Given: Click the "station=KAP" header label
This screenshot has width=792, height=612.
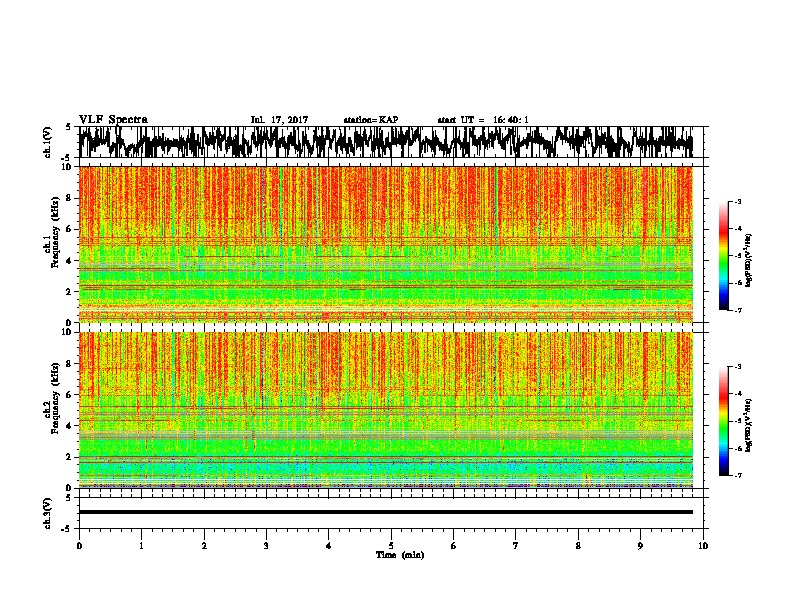Looking at the screenshot, I should [x=371, y=120].
